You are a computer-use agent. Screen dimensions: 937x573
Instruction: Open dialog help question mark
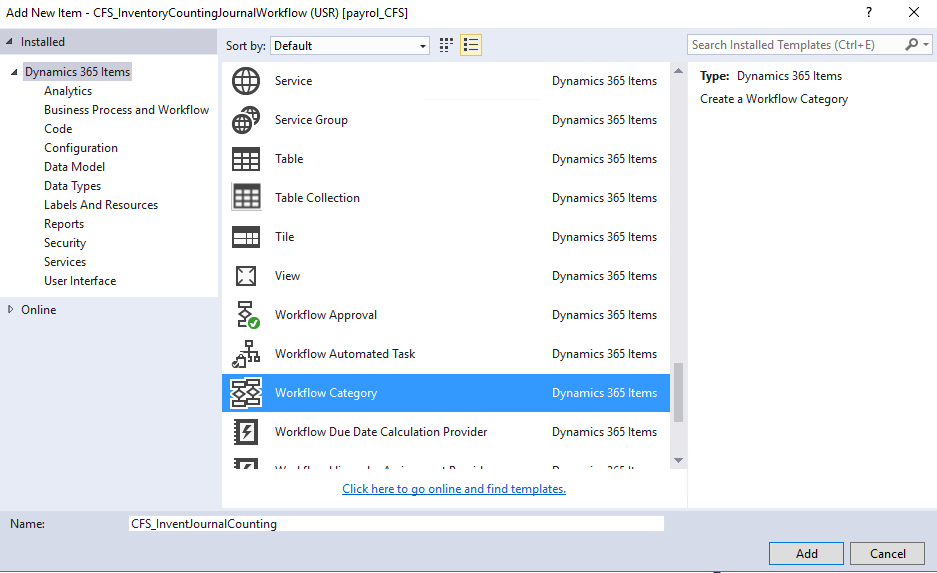pos(868,13)
